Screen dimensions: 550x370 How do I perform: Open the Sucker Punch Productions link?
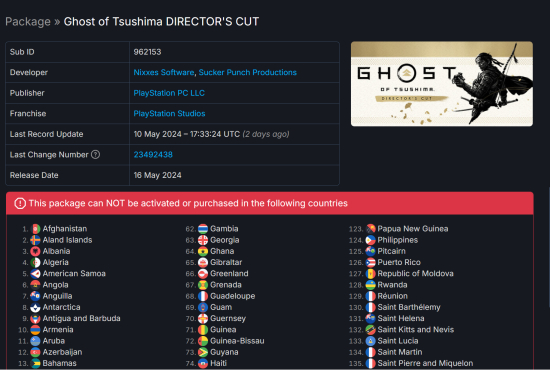click(x=248, y=72)
